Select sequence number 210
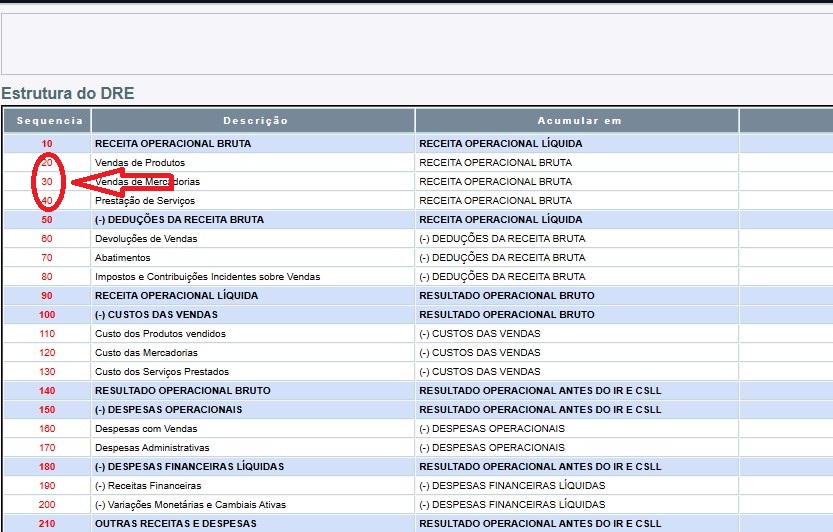Screen dimensions: 833x532 pos(47,524)
